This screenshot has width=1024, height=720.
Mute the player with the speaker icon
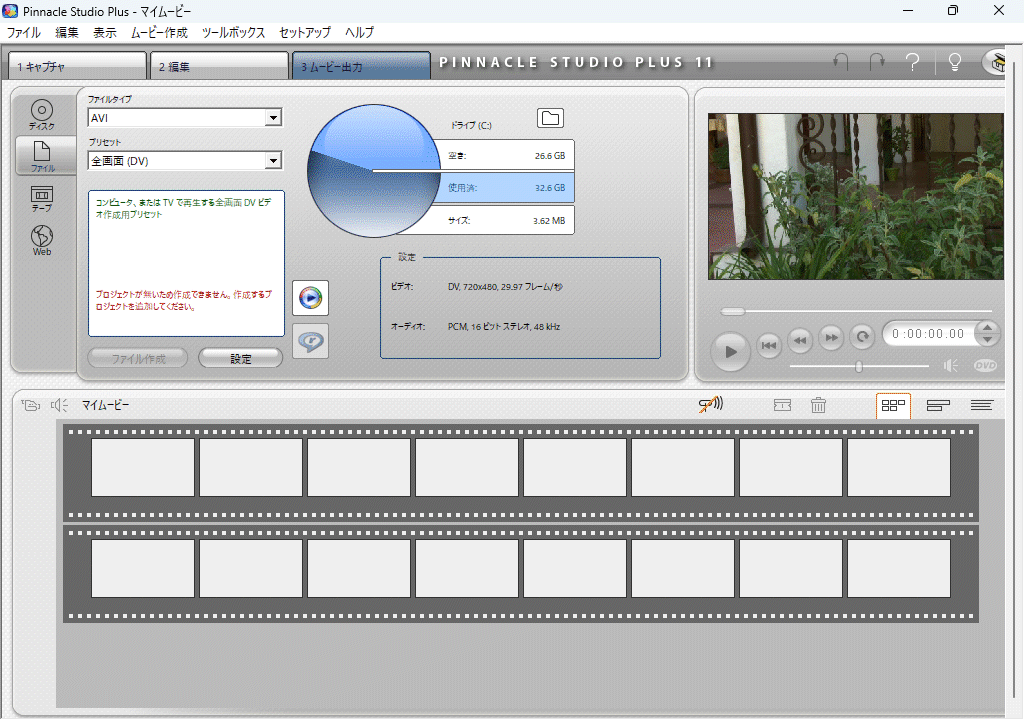(951, 366)
